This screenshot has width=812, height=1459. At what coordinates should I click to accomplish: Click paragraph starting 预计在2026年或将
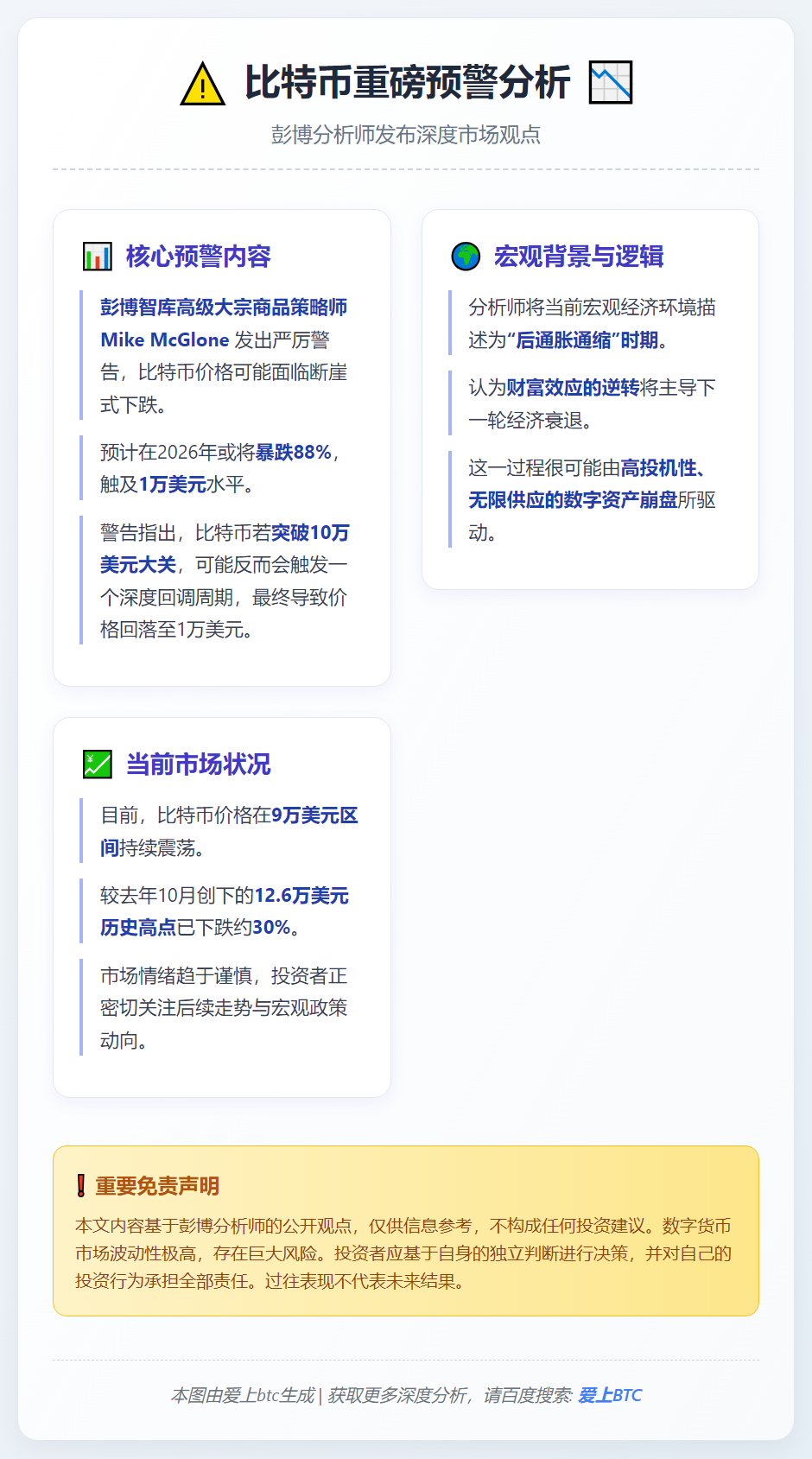pos(221,468)
